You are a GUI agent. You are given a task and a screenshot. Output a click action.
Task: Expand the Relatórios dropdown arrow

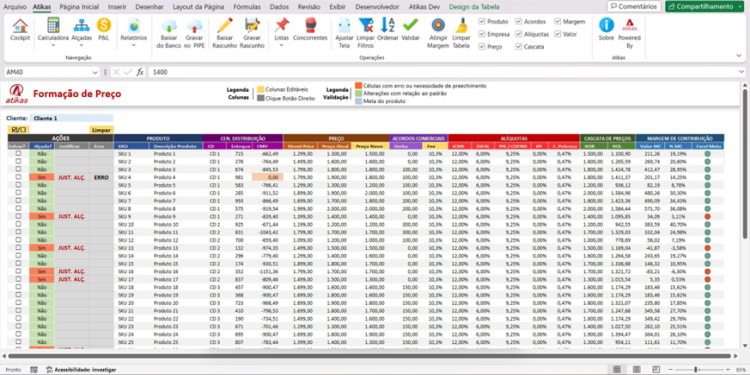[x=133, y=45]
